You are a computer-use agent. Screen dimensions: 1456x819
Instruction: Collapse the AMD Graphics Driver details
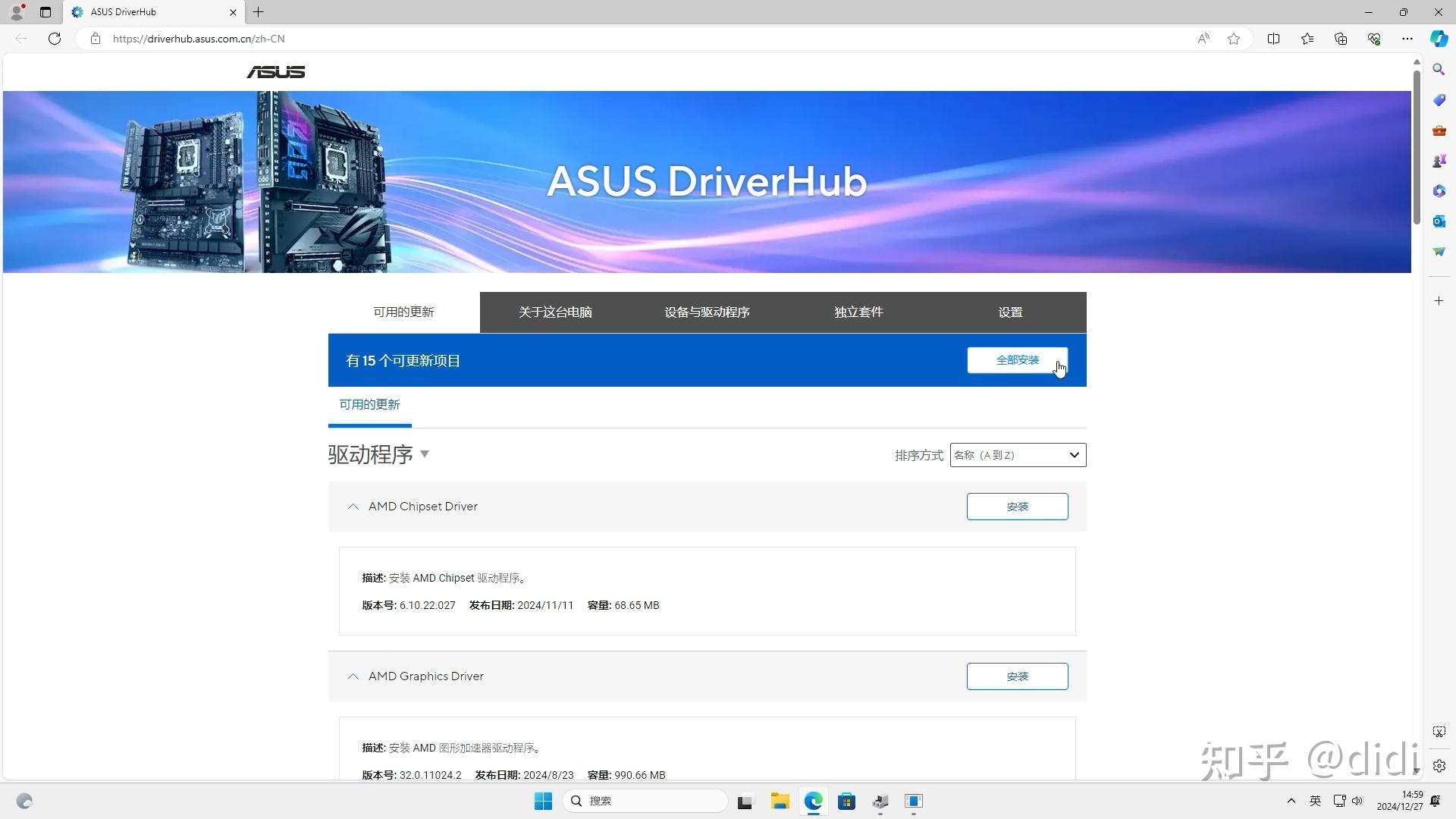(353, 676)
